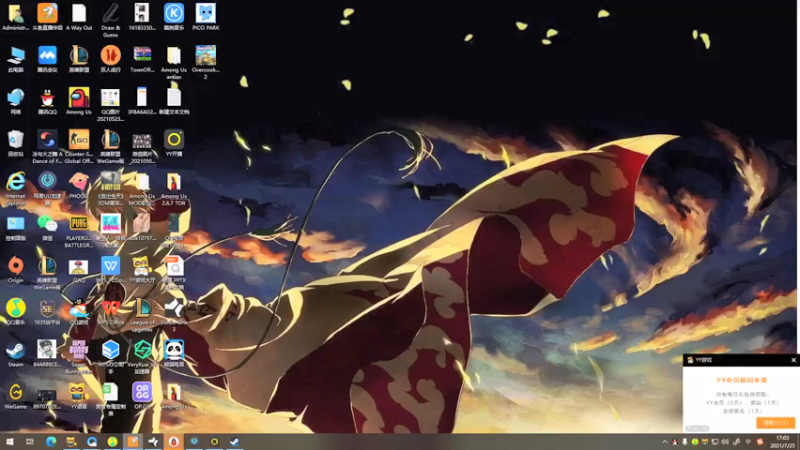Open the WeChat (微信) desktop shortcut
Image resolution: width=800 pixels, height=450 pixels.
pos(47,227)
